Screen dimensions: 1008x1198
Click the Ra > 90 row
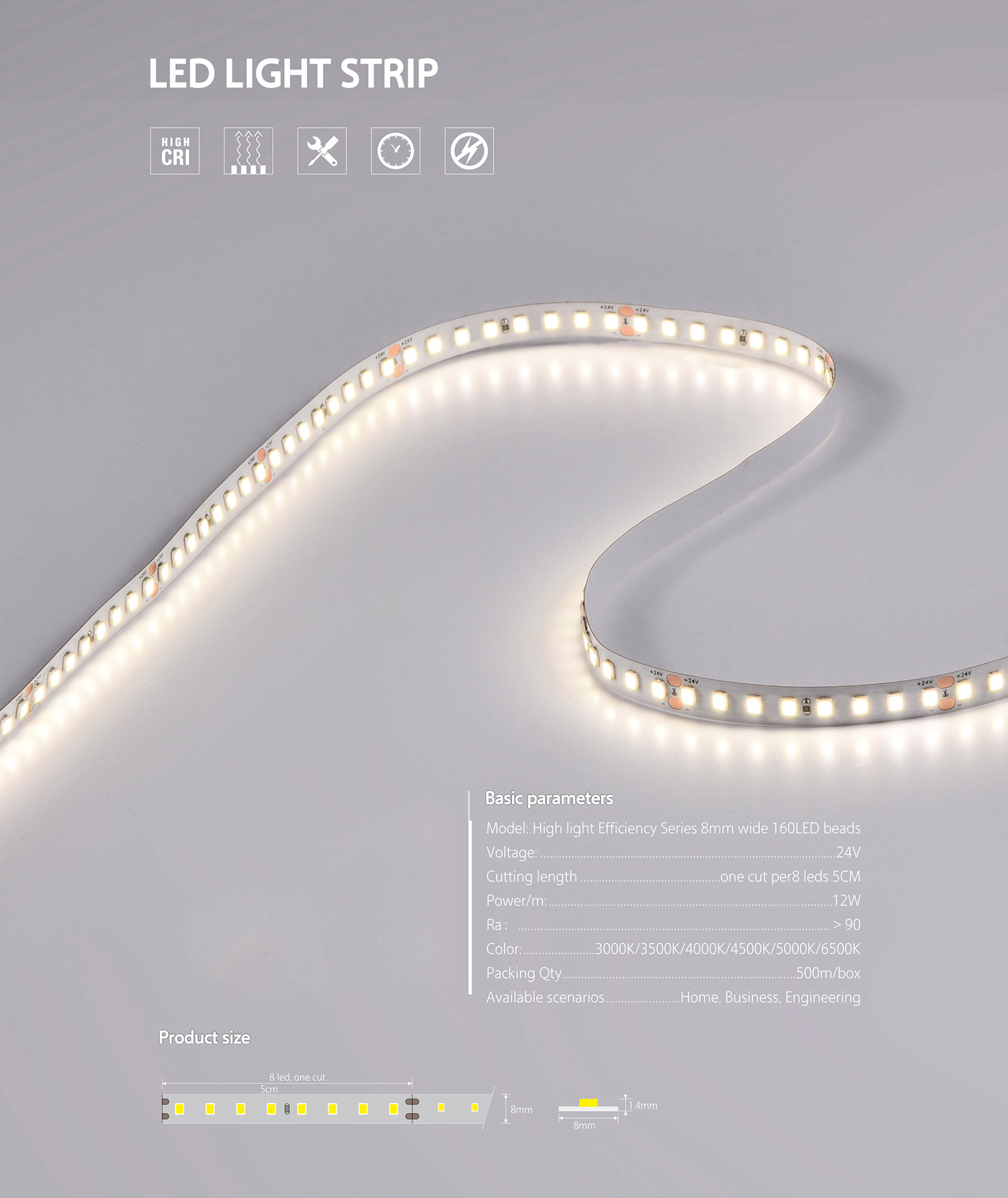coord(673,924)
